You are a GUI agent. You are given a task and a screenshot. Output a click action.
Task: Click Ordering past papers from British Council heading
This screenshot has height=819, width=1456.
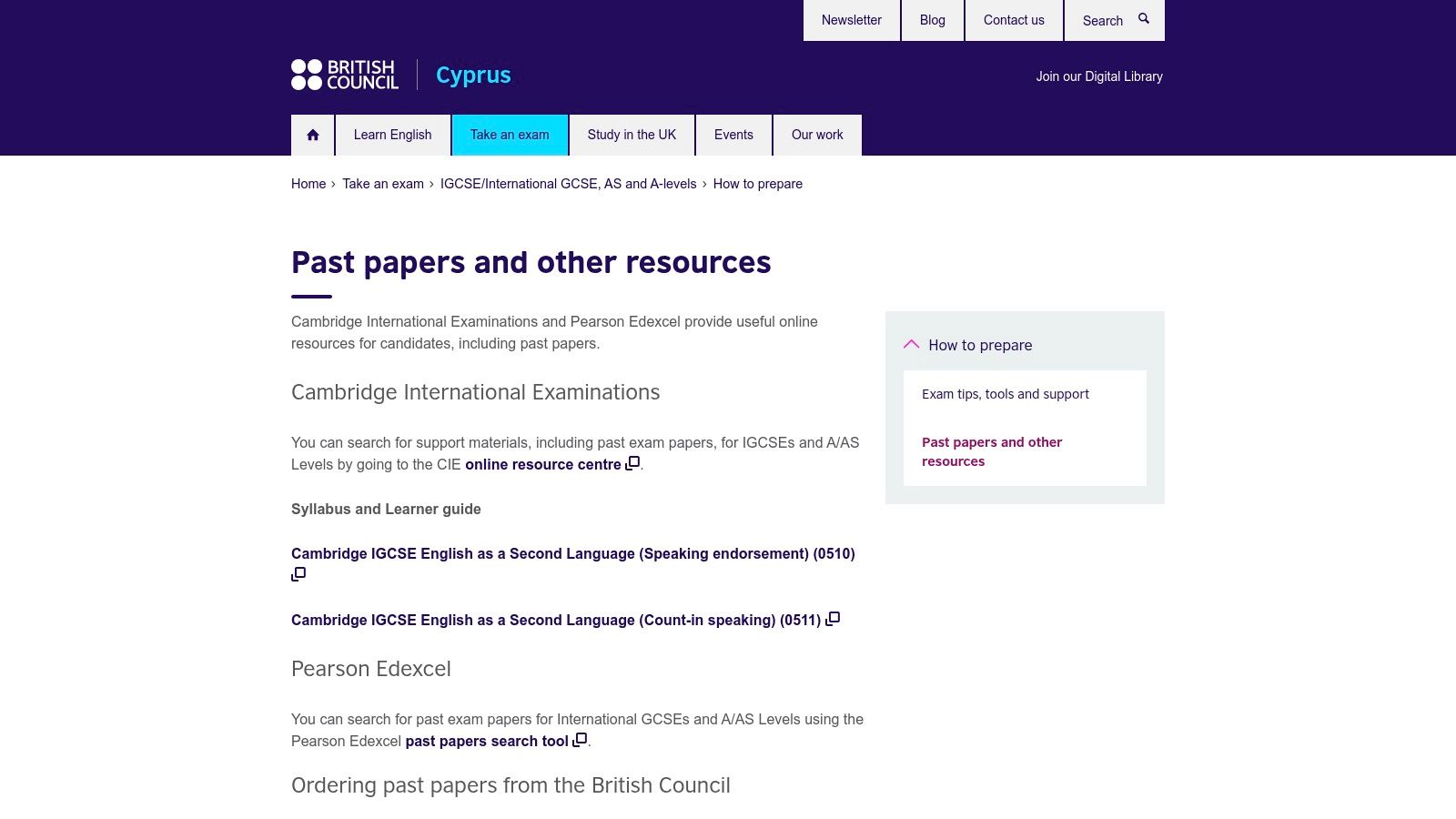pyautogui.click(x=511, y=785)
